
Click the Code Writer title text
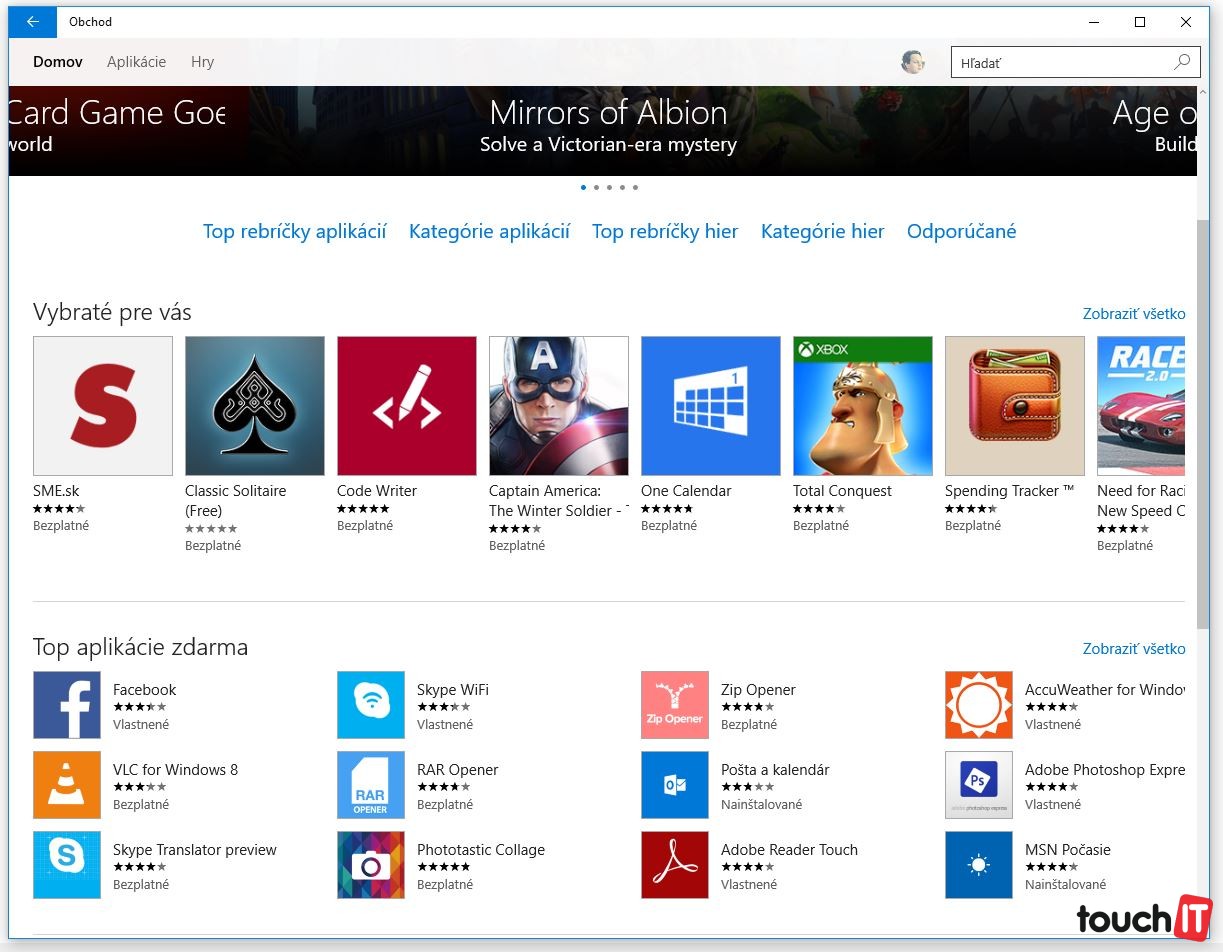pos(377,491)
